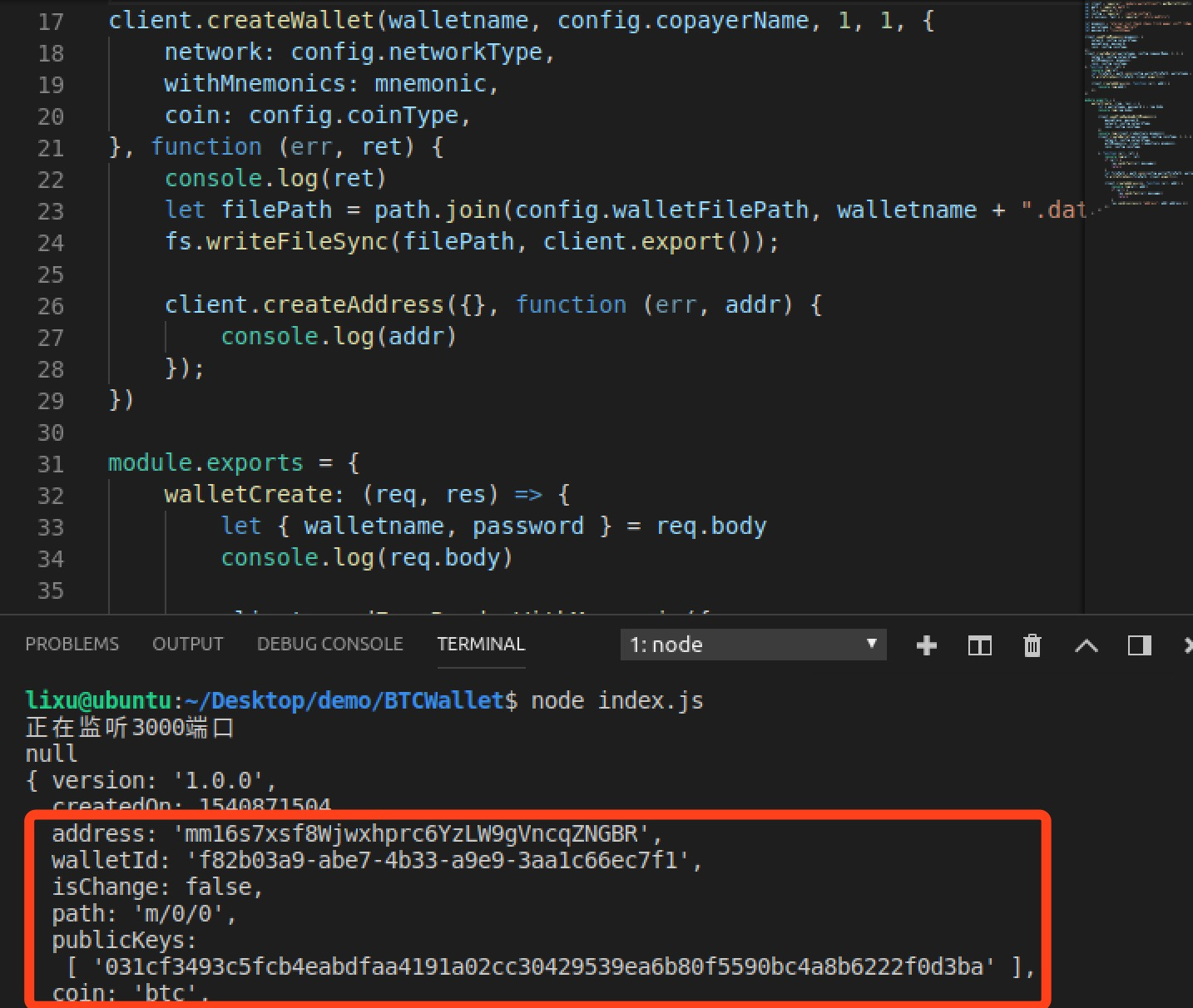The height and width of the screenshot is (1008, 1193).
Task: Click 'console.log(req.body)' on line 34
Action: pos(367,558)
